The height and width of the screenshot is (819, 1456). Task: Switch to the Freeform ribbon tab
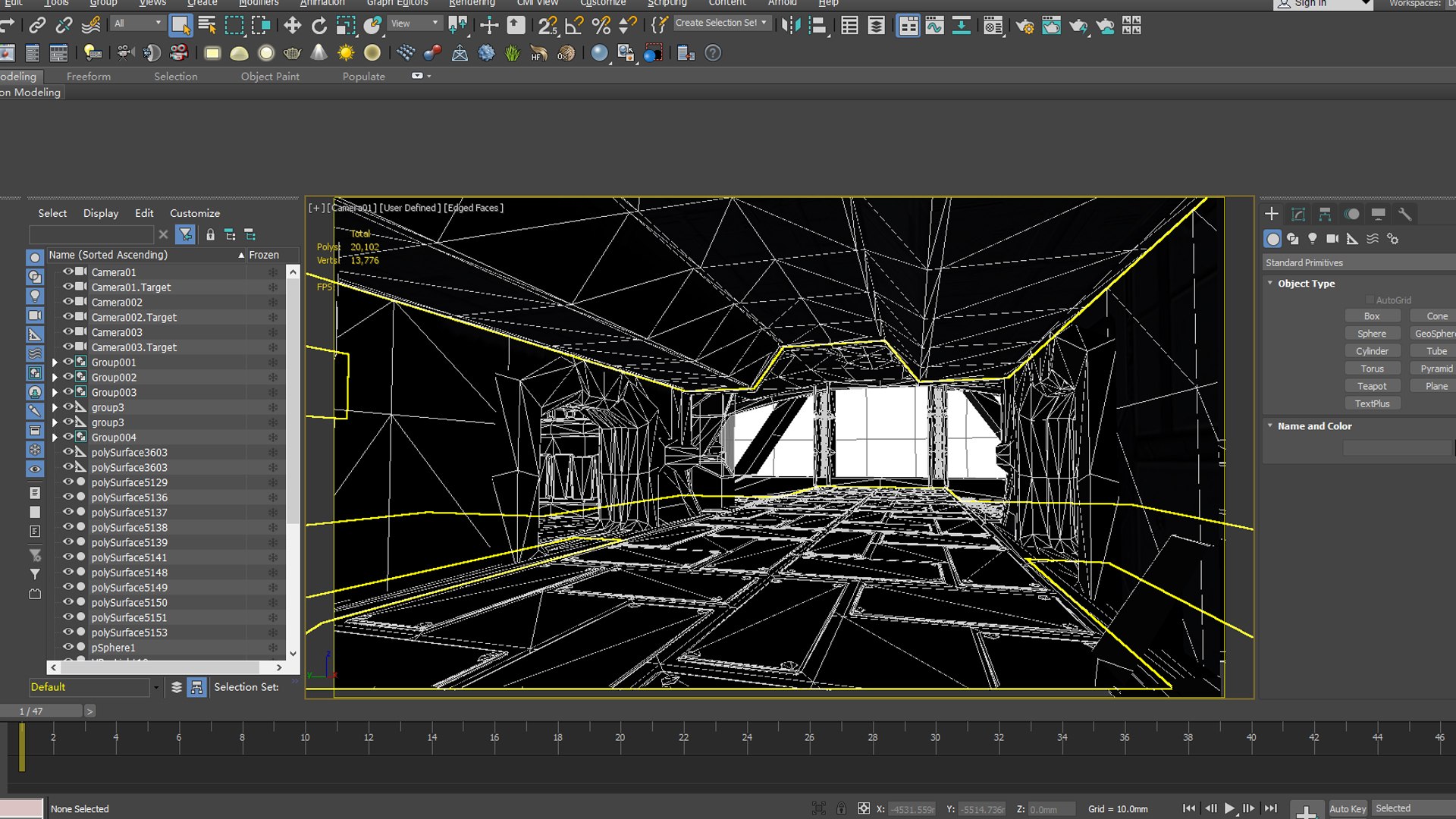click(x=89, y=76)
